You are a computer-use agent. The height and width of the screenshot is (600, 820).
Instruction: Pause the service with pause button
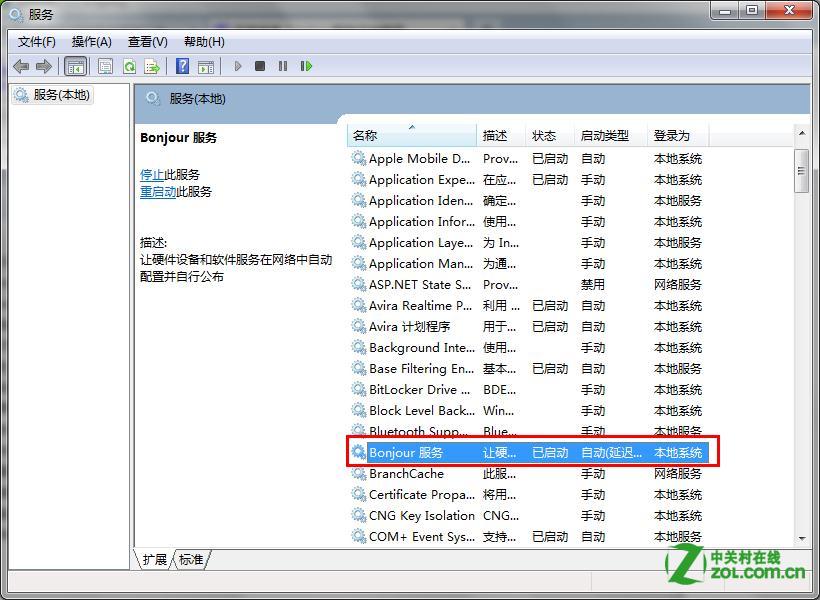tap(283, 66)
